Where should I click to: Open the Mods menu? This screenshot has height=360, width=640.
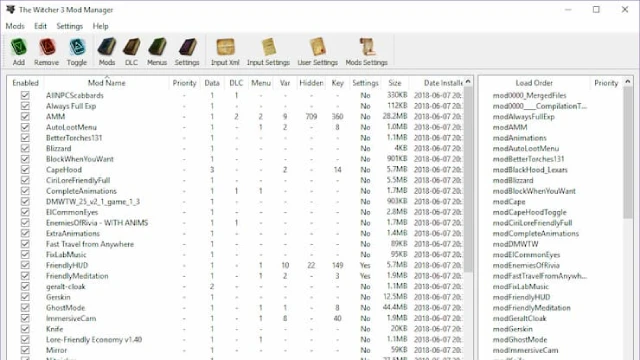coord(15,26)
